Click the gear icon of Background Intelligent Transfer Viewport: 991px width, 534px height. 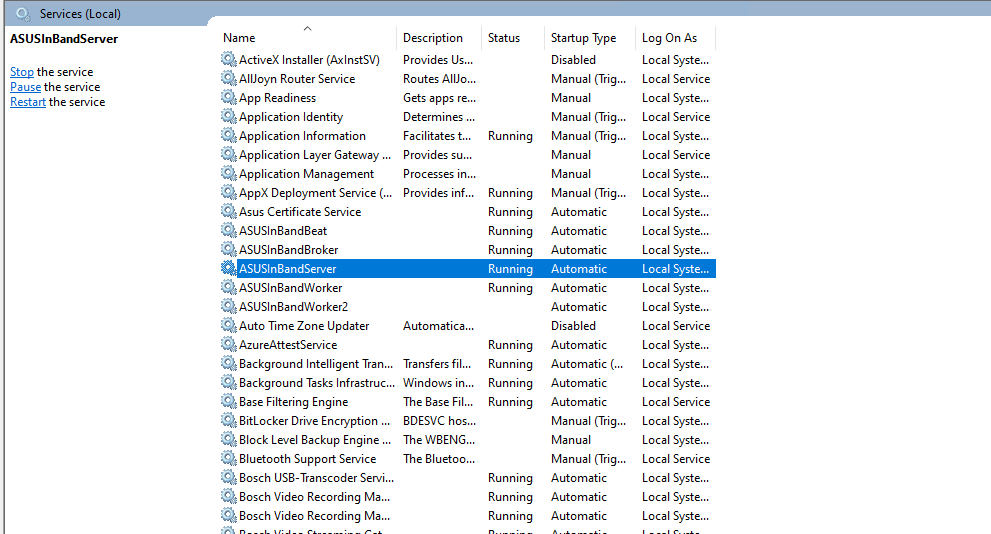(x=228, y=363)
